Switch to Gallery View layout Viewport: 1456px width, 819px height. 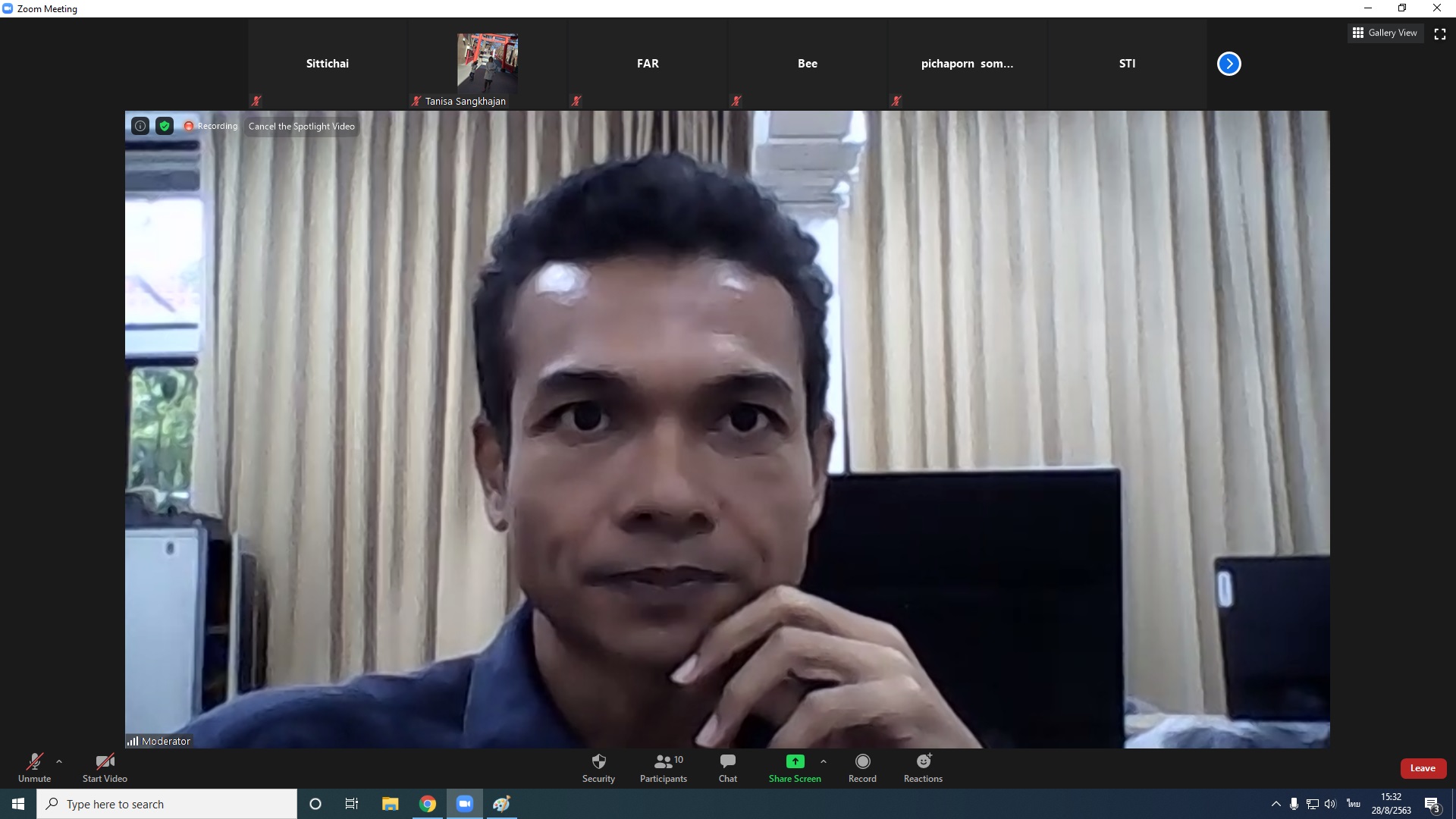(x=1385, y=33)
